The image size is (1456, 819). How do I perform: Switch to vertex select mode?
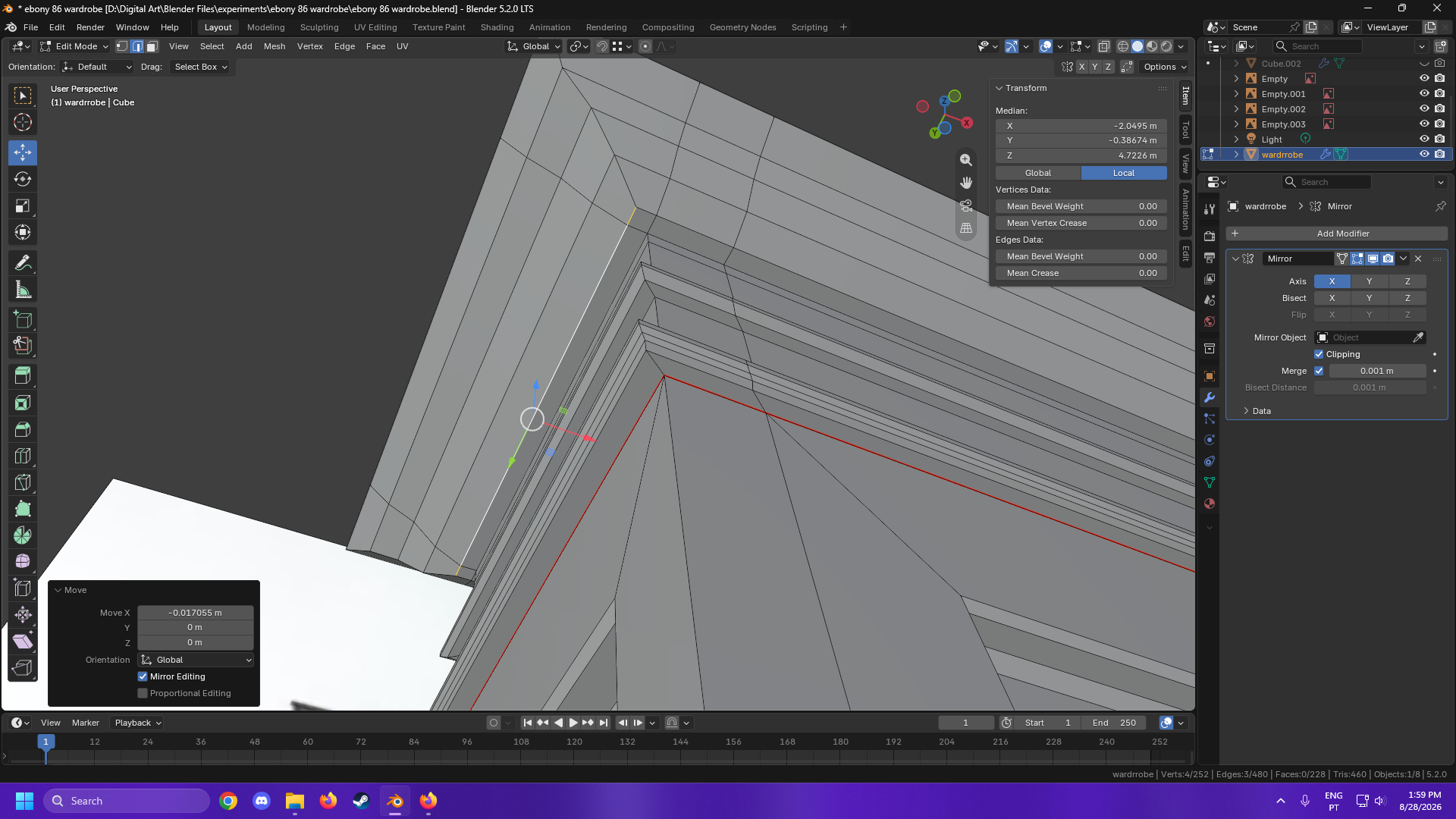(122, 46)
